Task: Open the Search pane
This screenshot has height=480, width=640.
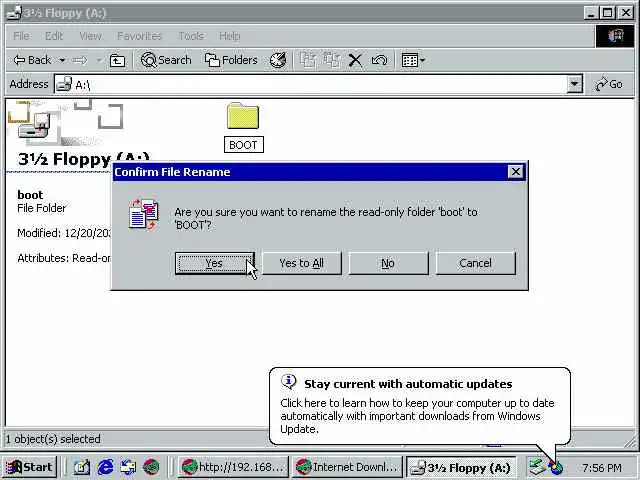Action: tap(166, 60)
